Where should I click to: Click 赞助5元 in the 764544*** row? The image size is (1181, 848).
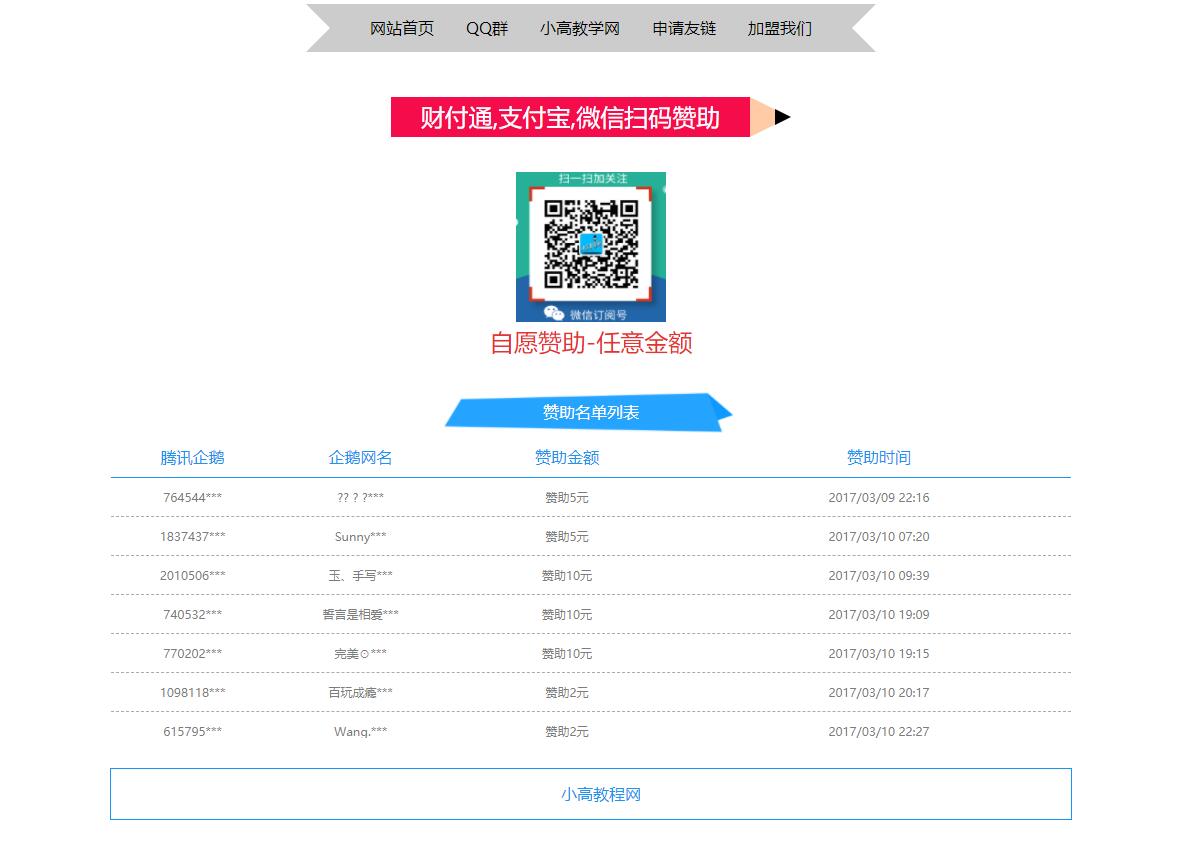(x=566, y=498)
